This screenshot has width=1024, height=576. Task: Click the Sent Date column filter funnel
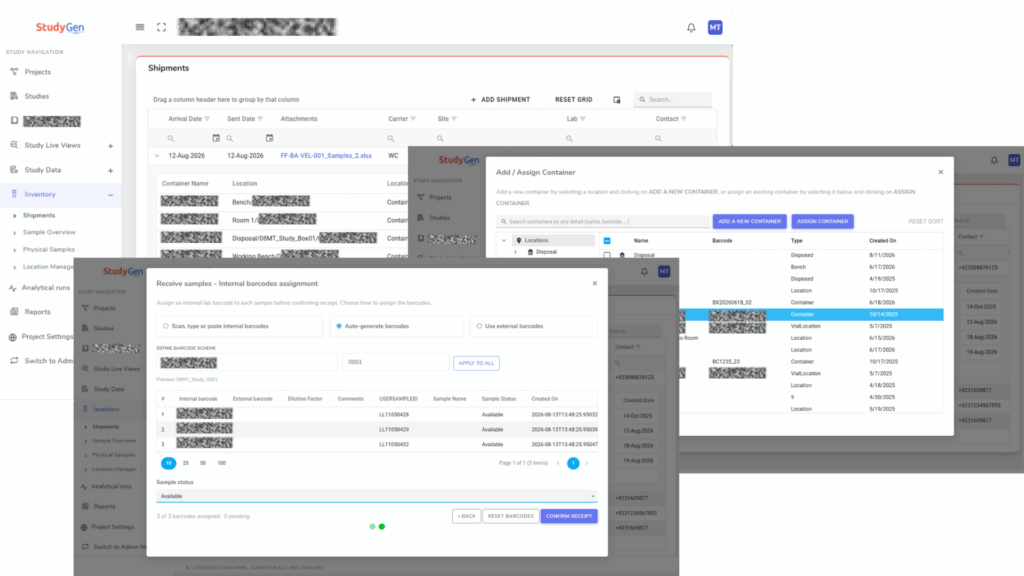click(261, 119)
